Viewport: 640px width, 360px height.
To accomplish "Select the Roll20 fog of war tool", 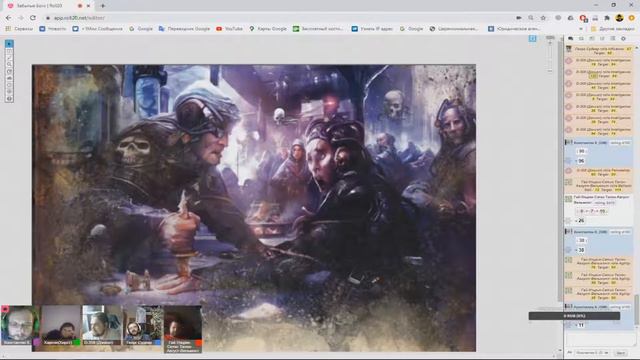I will point(9,78).
